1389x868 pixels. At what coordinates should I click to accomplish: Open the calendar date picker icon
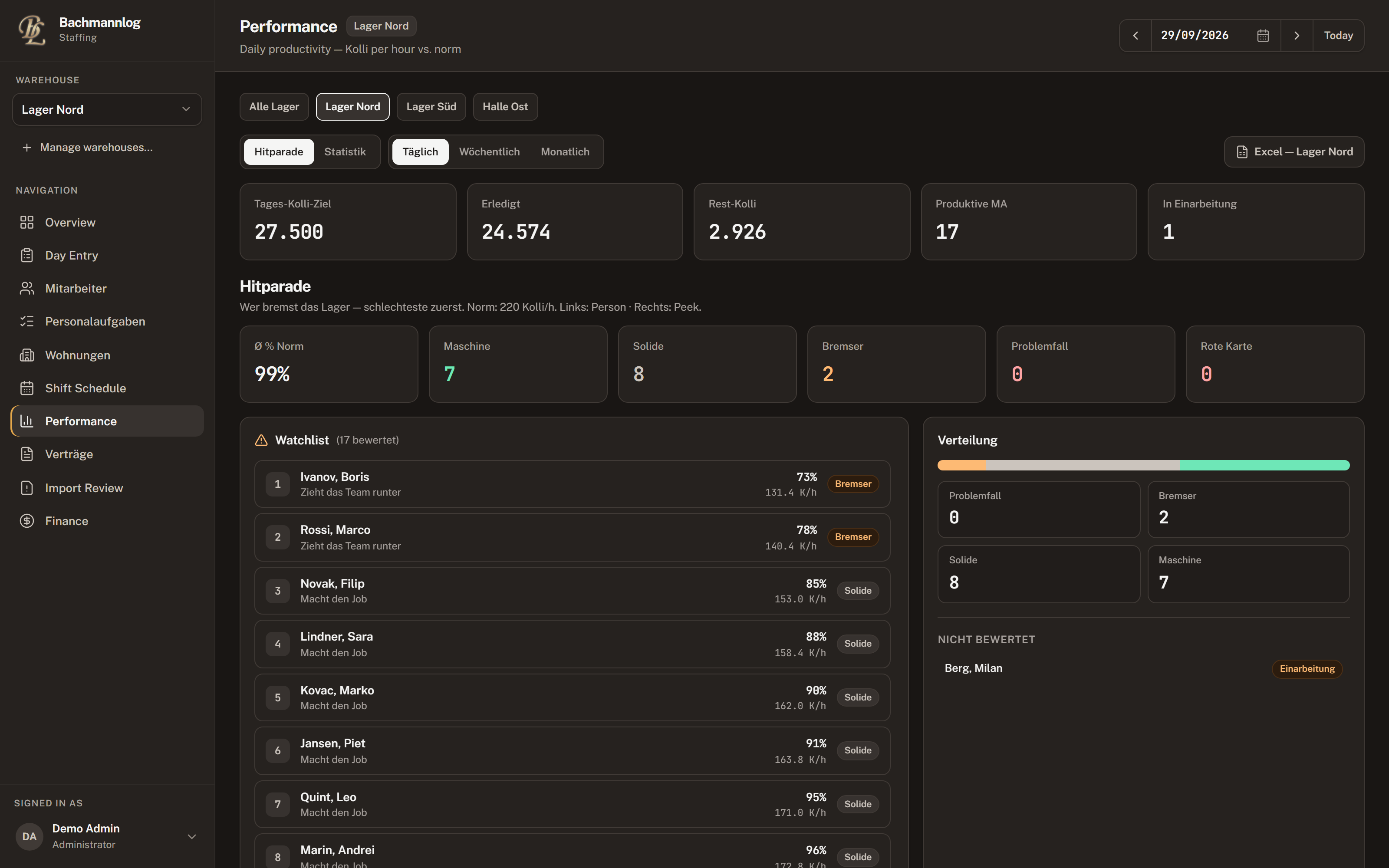(1263, 36)
